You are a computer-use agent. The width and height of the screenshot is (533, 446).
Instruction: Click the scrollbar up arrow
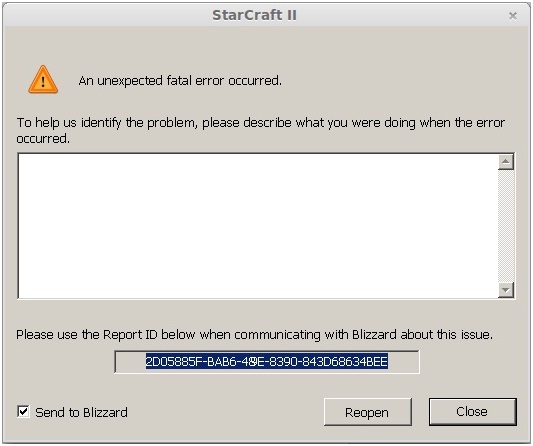[506, 161]
